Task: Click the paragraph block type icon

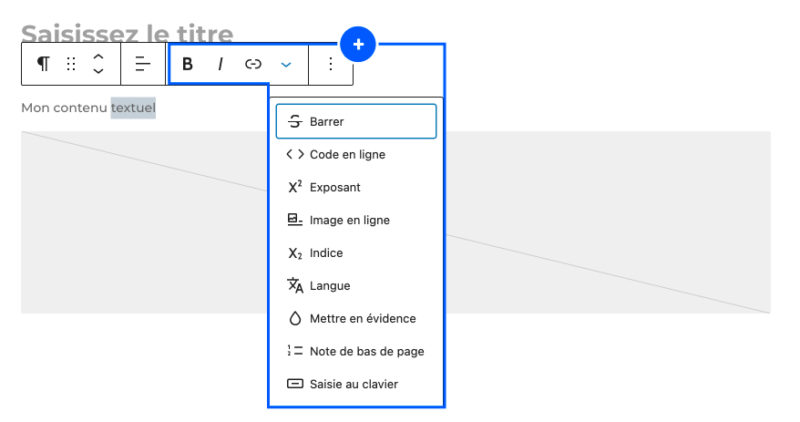Action: (x=43, y=64)
